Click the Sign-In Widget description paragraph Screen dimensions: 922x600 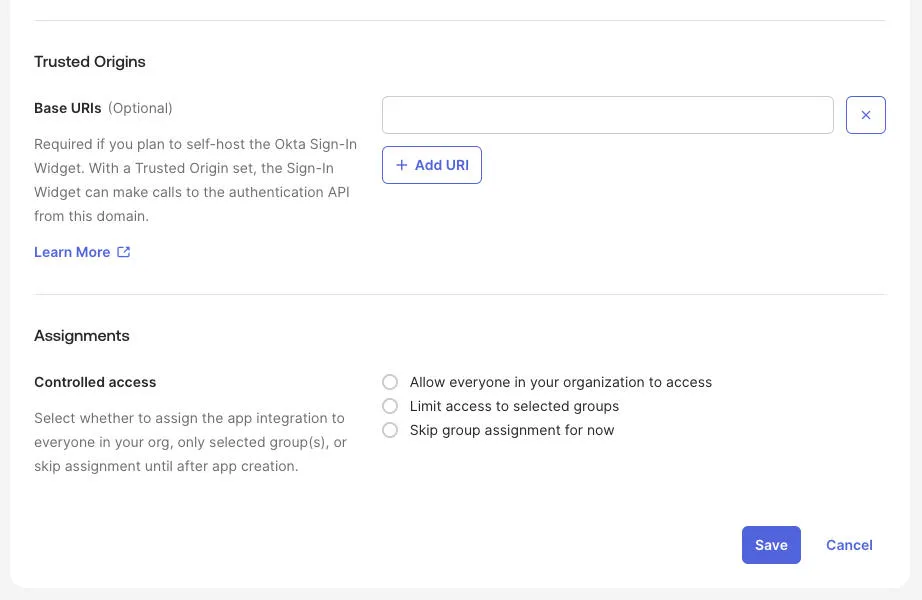(x=195, y=180)
